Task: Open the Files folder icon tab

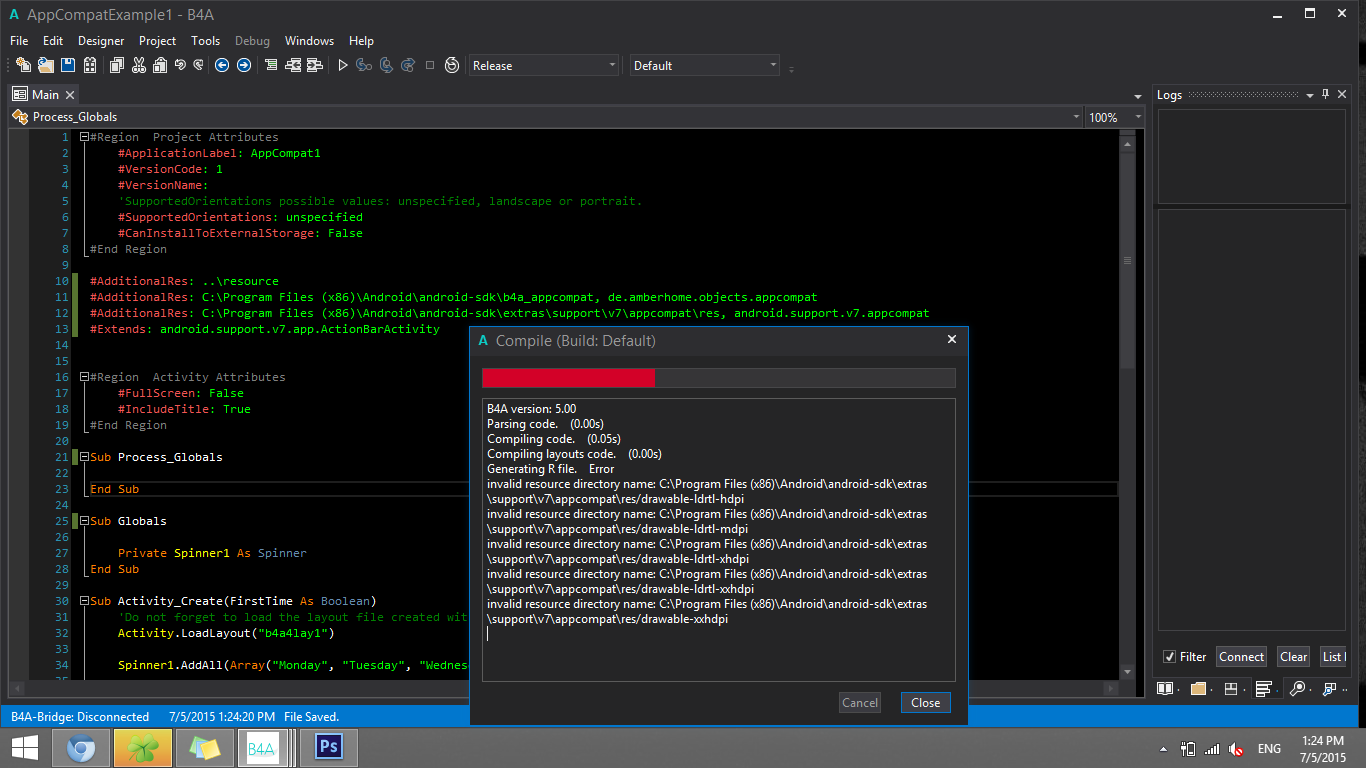Action: [x=1198, y=689]
